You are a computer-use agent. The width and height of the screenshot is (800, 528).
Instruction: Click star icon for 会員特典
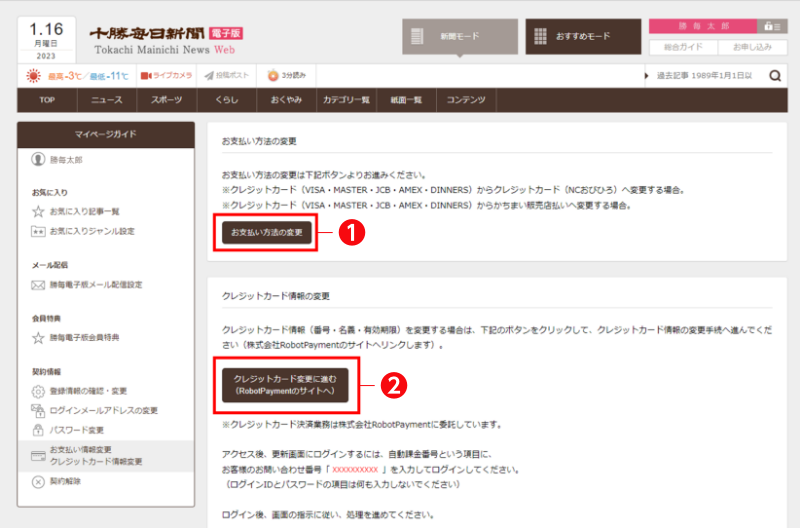(x=38, y=338)
